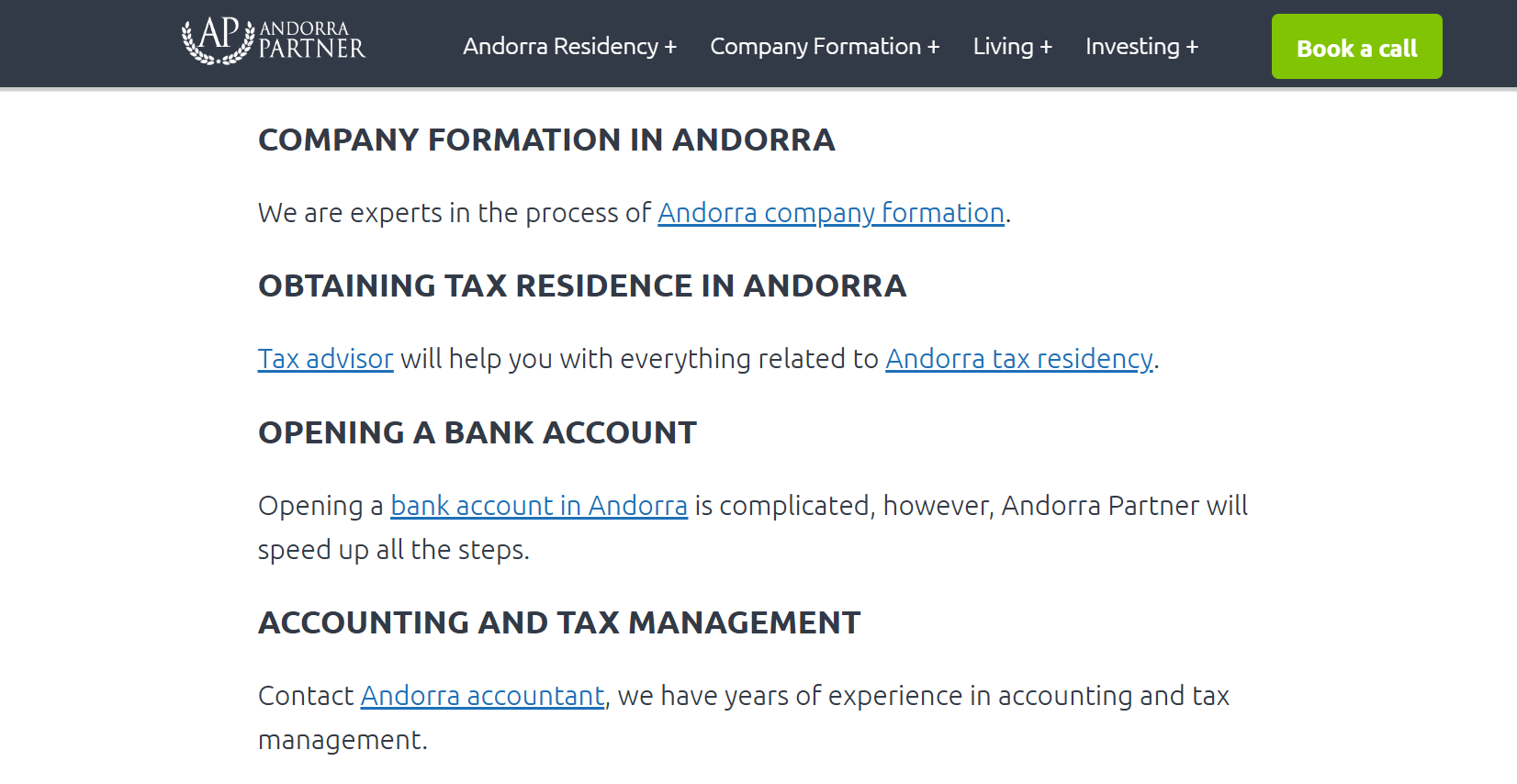
Task: Click the Accounting and Tax Management heading
Action: click(559, 622)
